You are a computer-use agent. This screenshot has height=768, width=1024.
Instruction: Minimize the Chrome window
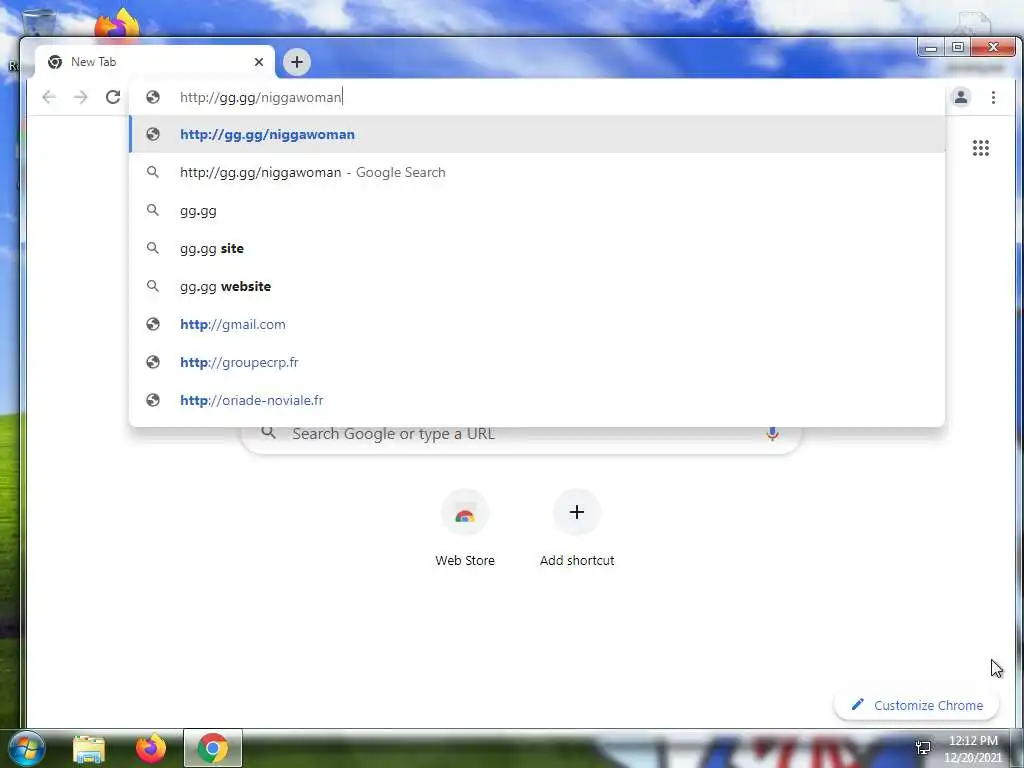point(931,48)
